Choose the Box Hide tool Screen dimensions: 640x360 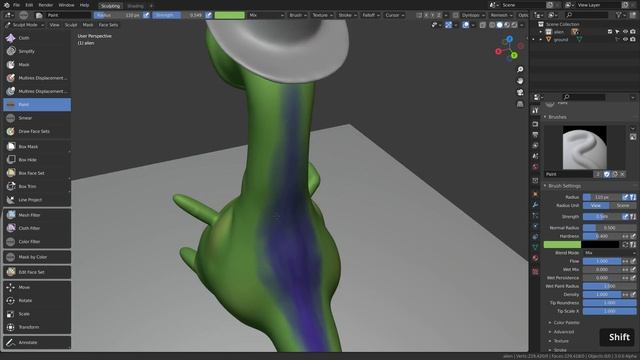[37, 160]
